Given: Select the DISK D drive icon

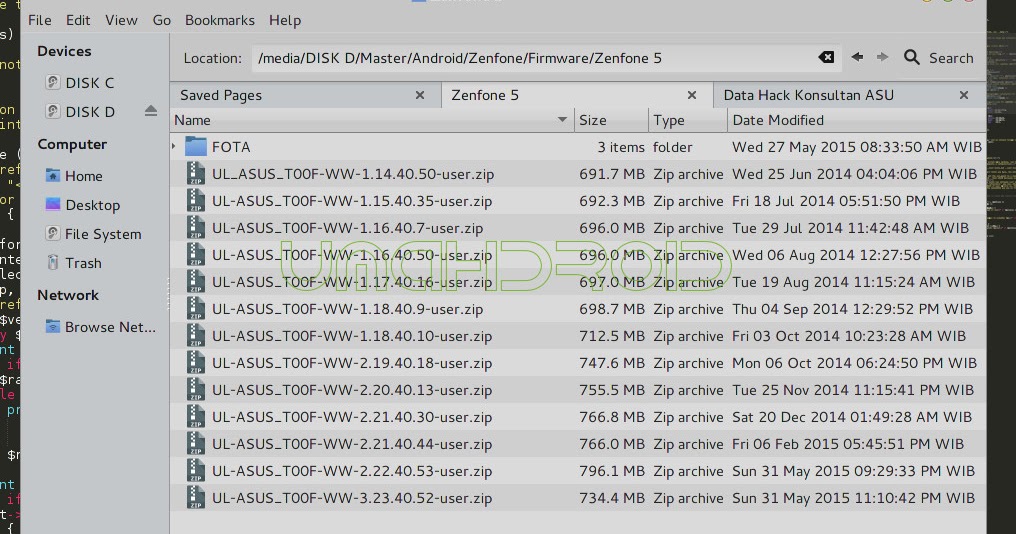Looking at the screenshot, I should [x=52, y=111].
